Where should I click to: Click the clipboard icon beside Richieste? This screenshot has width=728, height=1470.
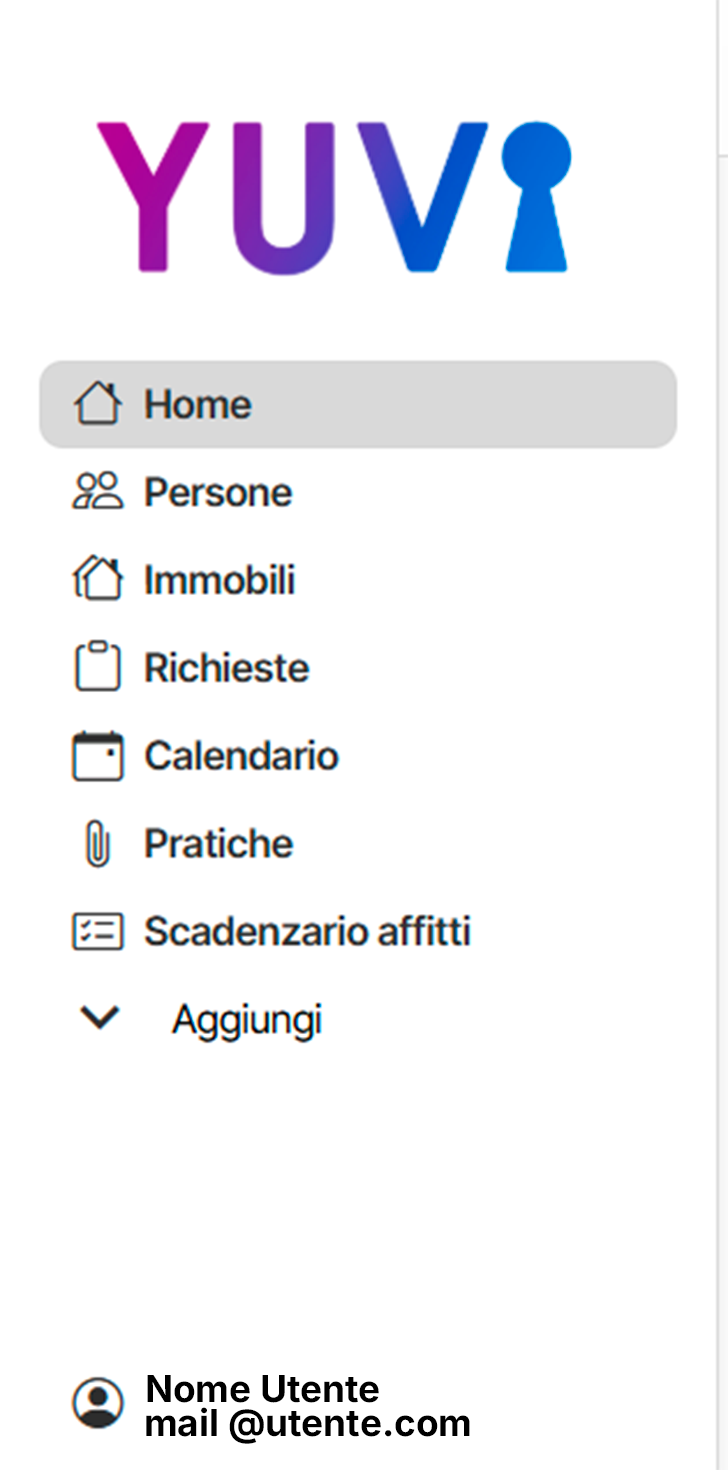(98, 667)
